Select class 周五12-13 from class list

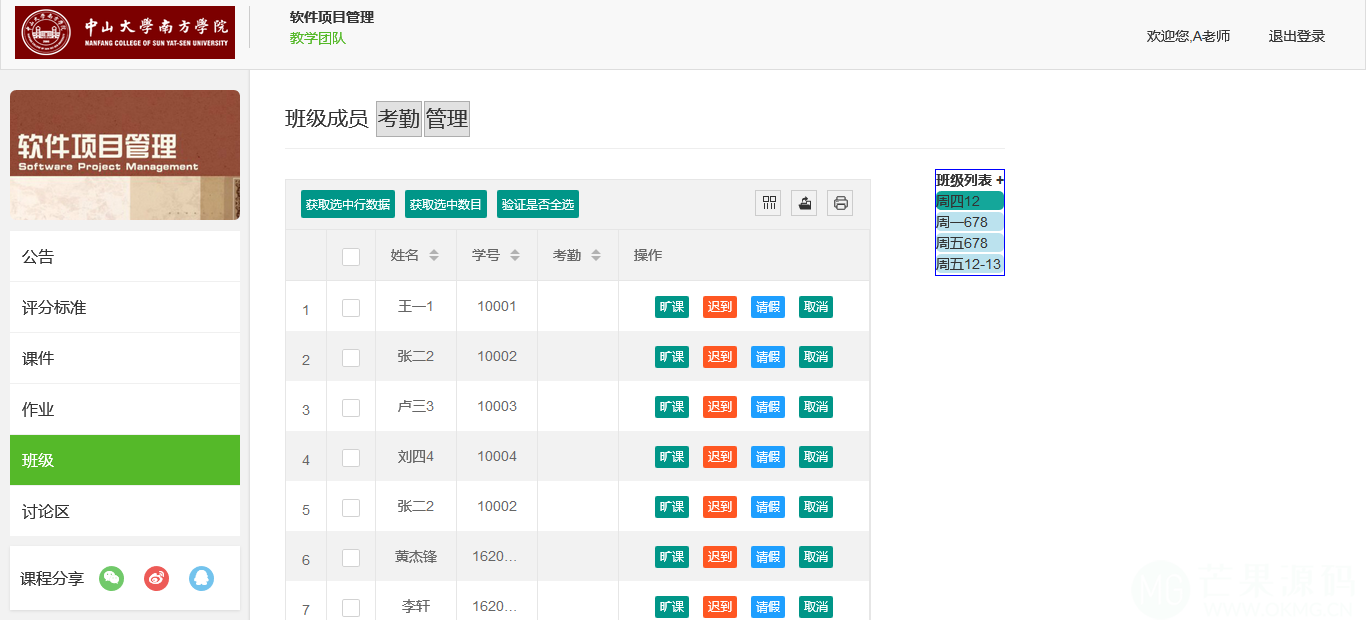click(x=968, y=265)
